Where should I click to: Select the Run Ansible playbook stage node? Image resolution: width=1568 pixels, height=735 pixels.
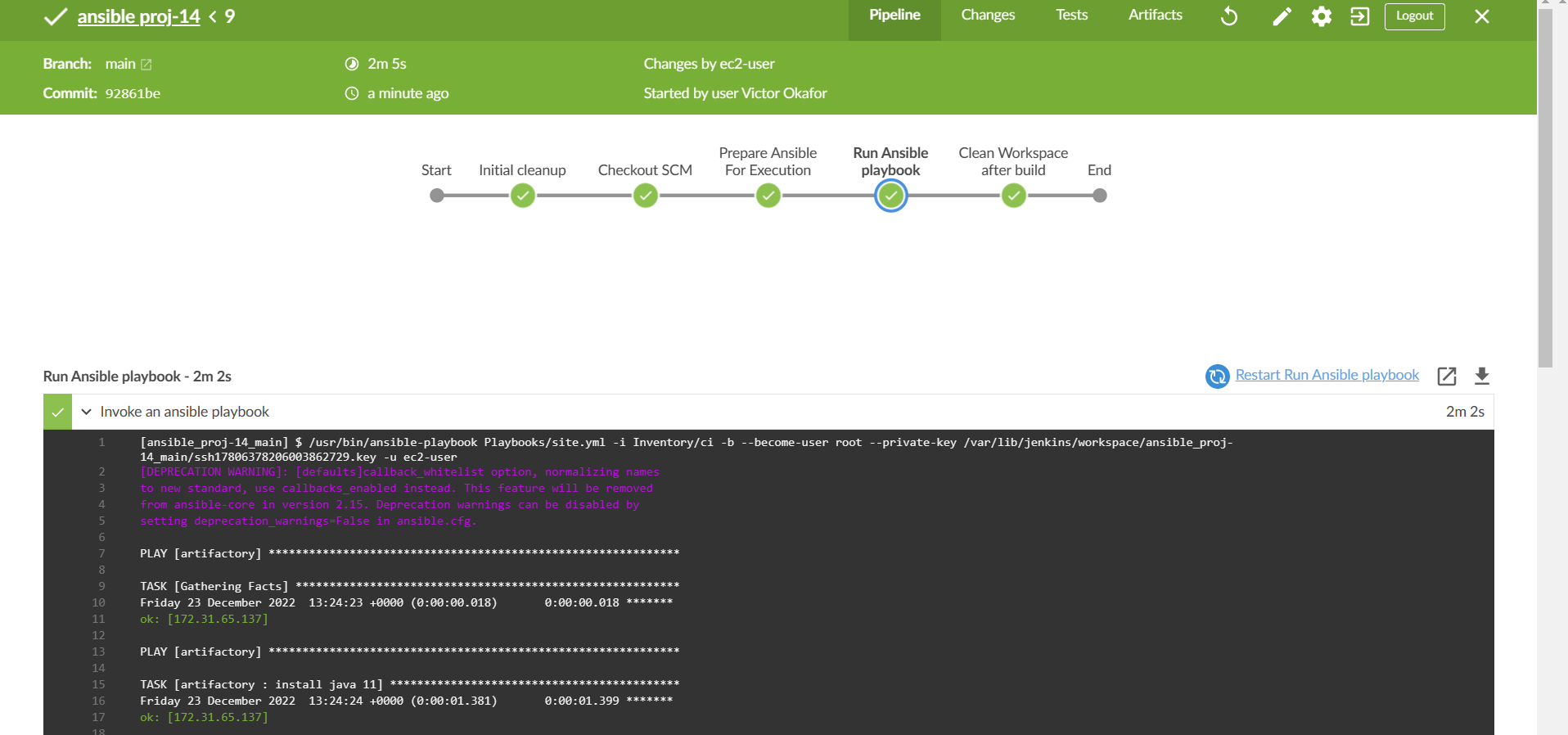[890, 196]
